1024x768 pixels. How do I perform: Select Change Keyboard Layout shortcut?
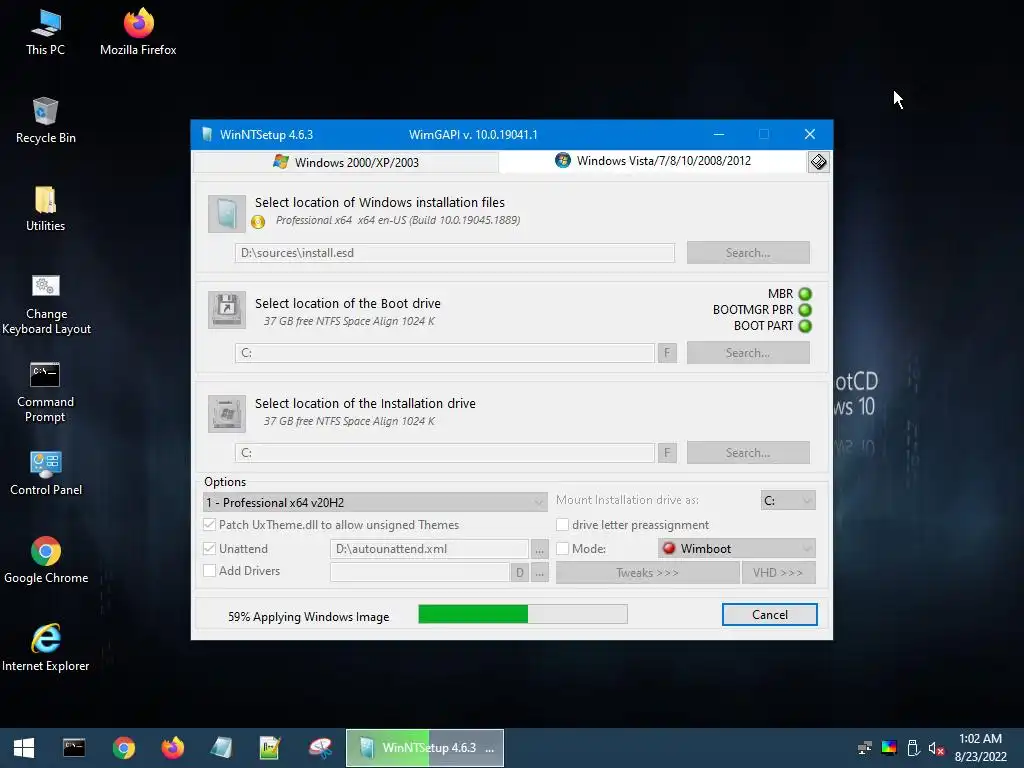point(46,304)
